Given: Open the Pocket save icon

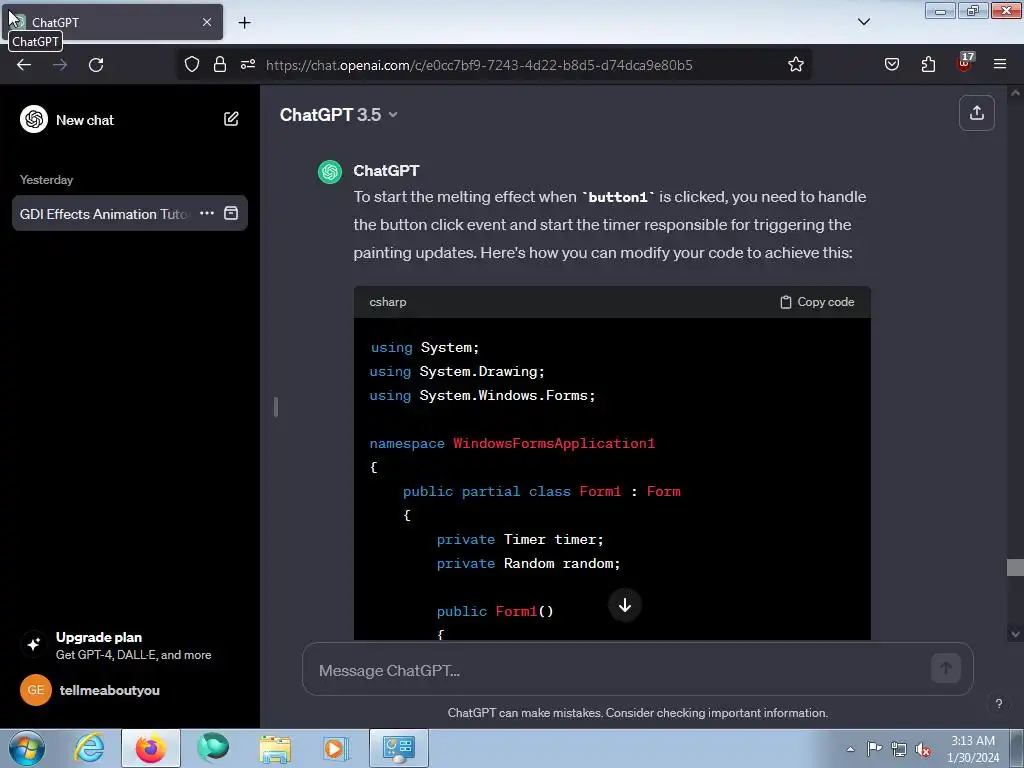Looking at the screenshot, I should pyautogui.click(x=891, y=65).
